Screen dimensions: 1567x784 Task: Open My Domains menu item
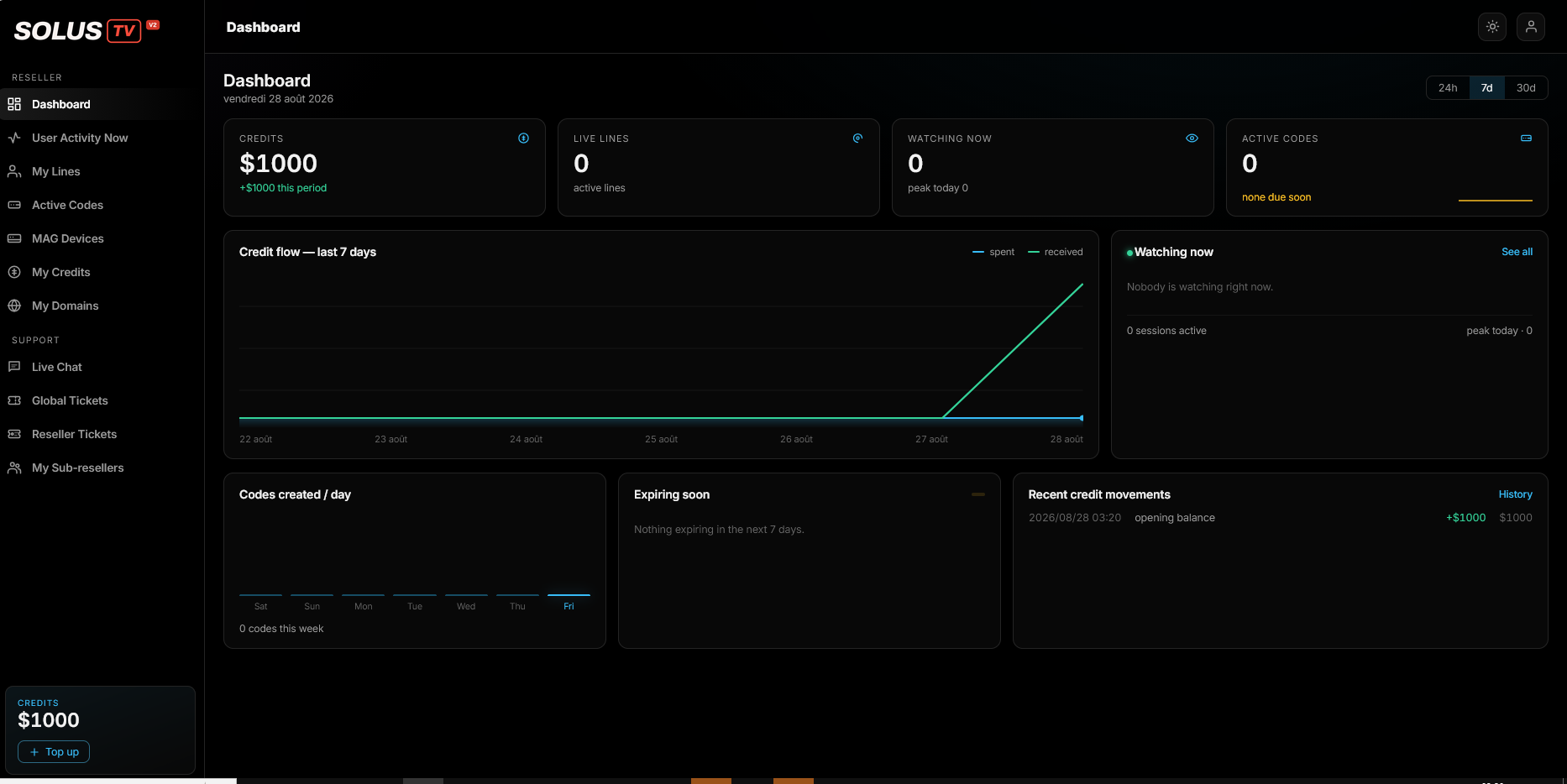pyautogui.click(x=65, y=306)
